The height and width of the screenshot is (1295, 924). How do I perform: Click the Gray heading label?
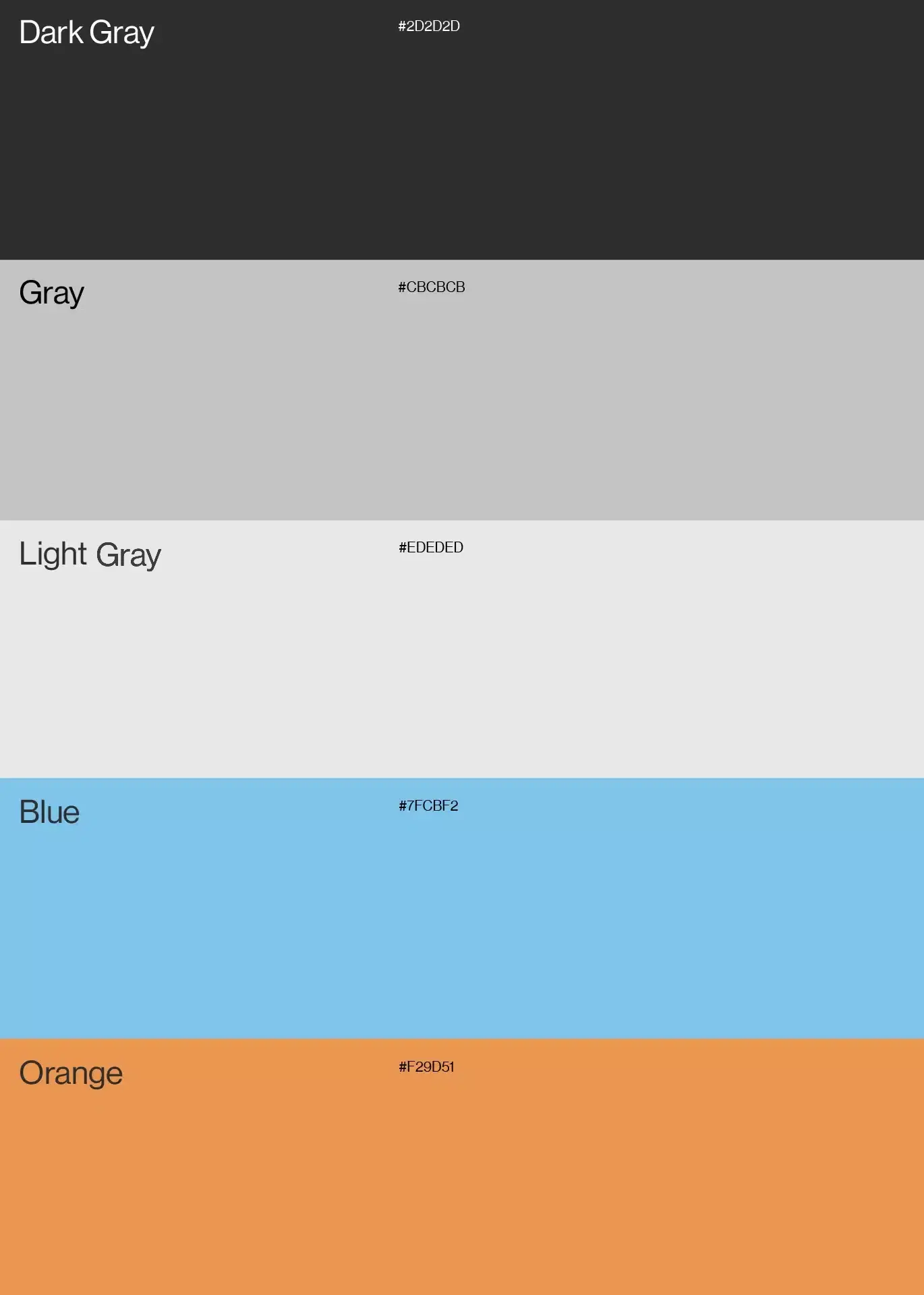click(x=51, y=294)
